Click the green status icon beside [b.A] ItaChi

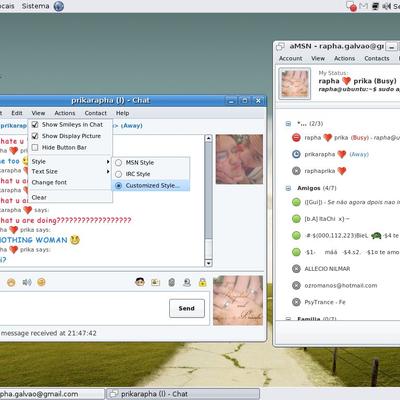[296, 219]
